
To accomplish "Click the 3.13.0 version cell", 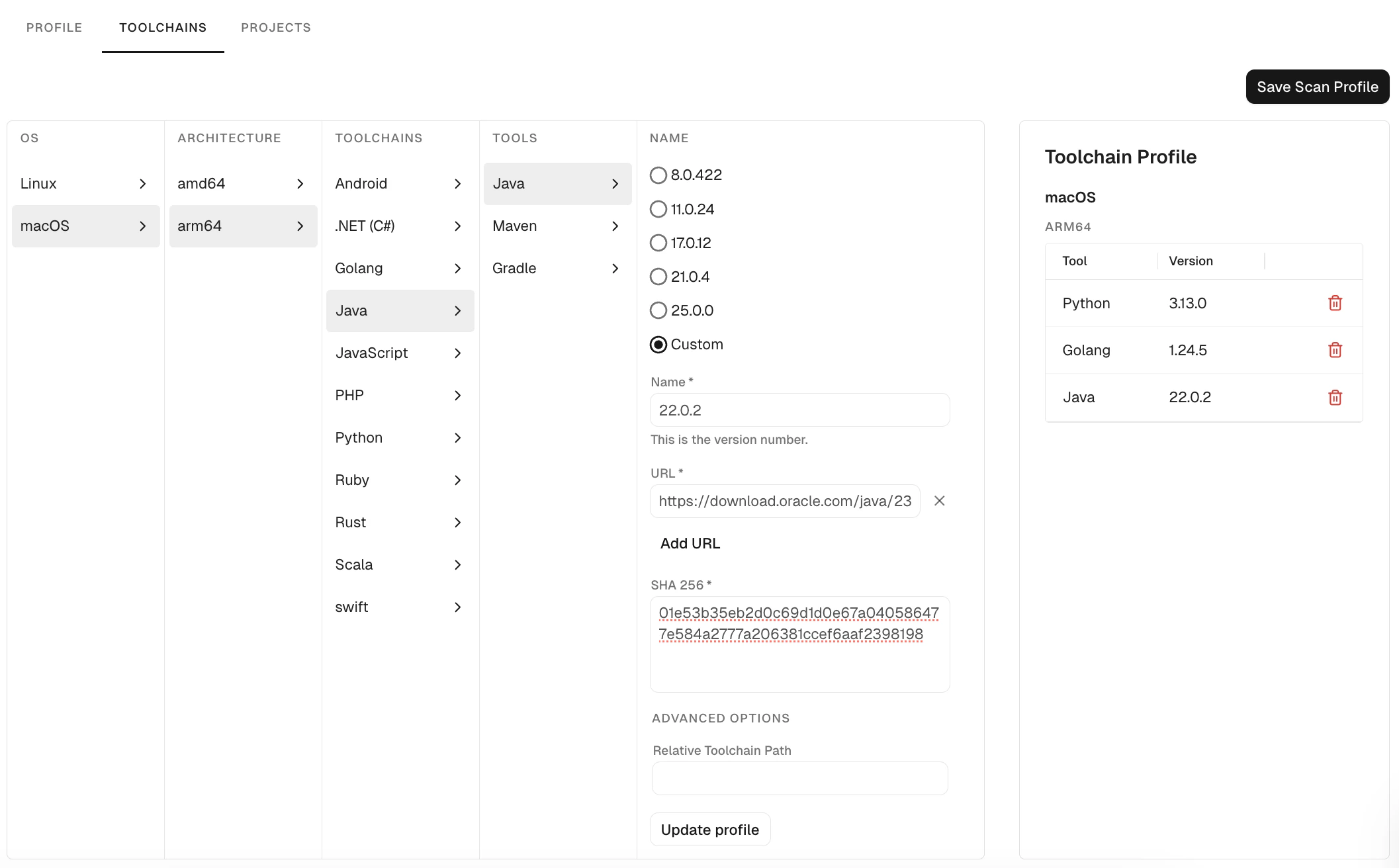I will coord(1187,303).
